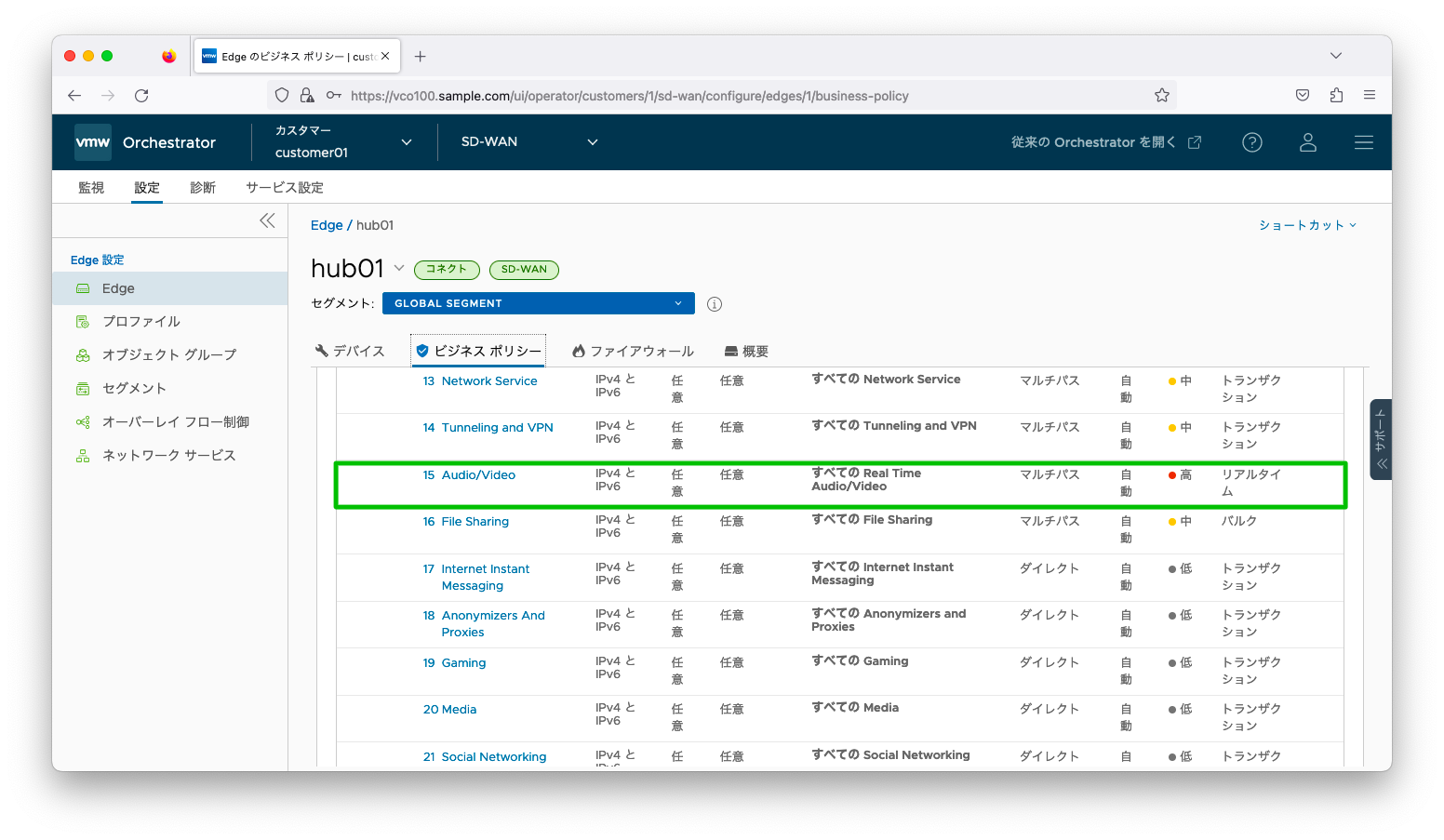Switch to the 診断 tab
Image resolution: width=1444 pixels, height=840 pixels.
click(203, 187)
